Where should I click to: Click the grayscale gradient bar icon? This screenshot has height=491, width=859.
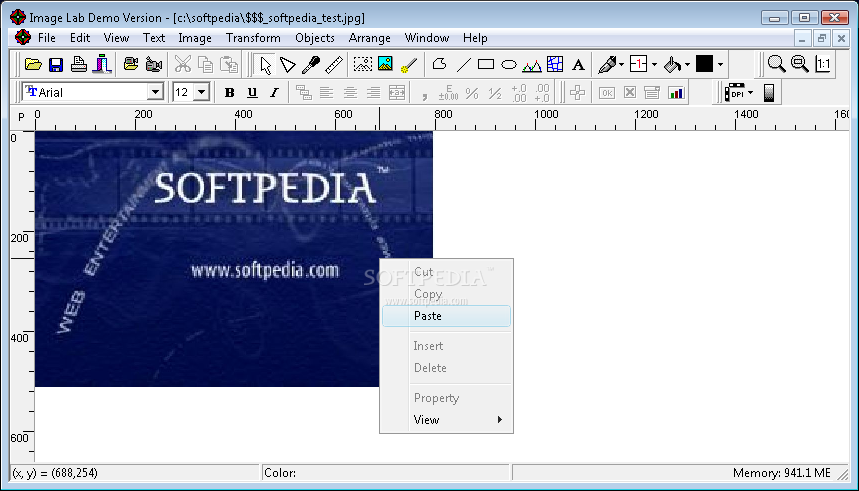point(769,93)
